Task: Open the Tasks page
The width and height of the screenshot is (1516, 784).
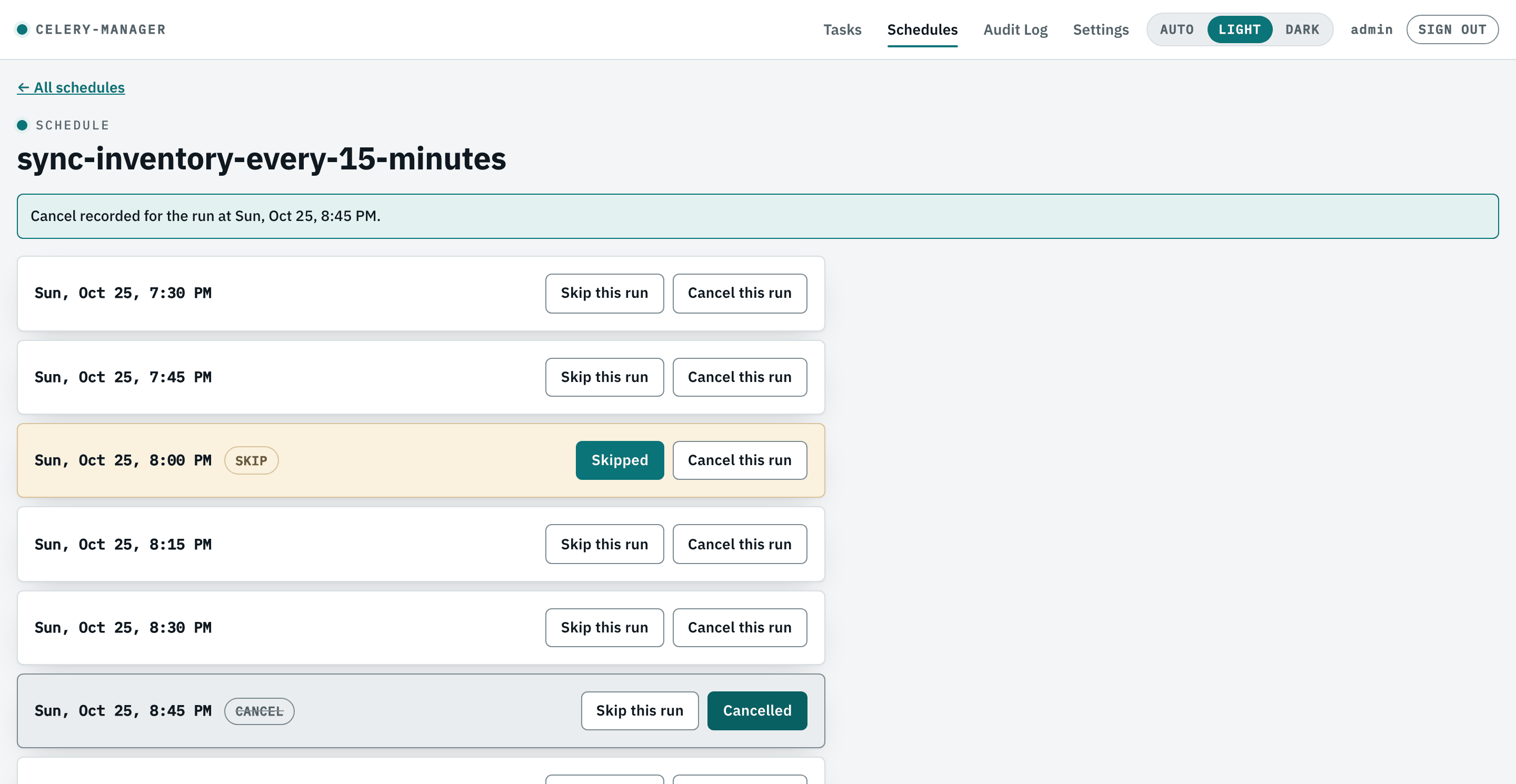Action: click(x=842, y=29)
